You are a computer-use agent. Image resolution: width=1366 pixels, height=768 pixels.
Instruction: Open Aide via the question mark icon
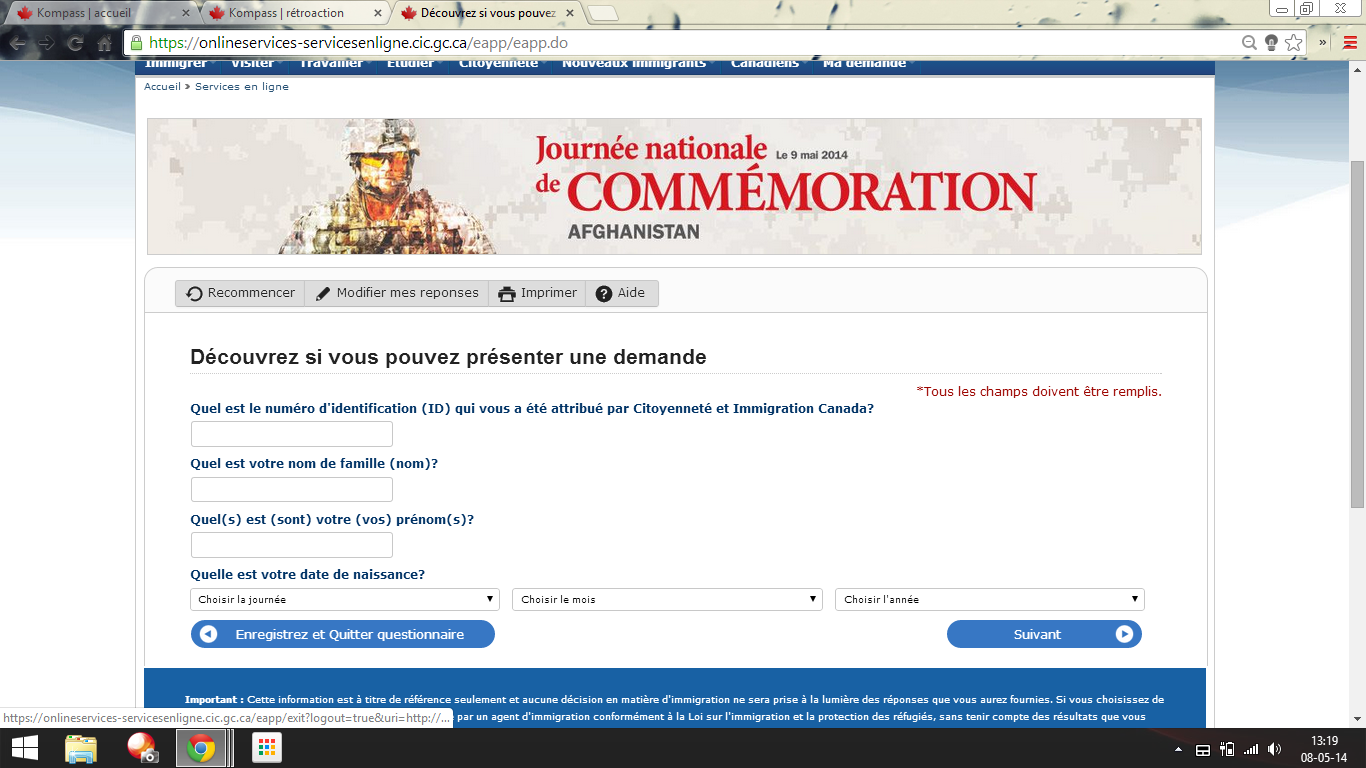pyautogui.click(x=604, y=294)
